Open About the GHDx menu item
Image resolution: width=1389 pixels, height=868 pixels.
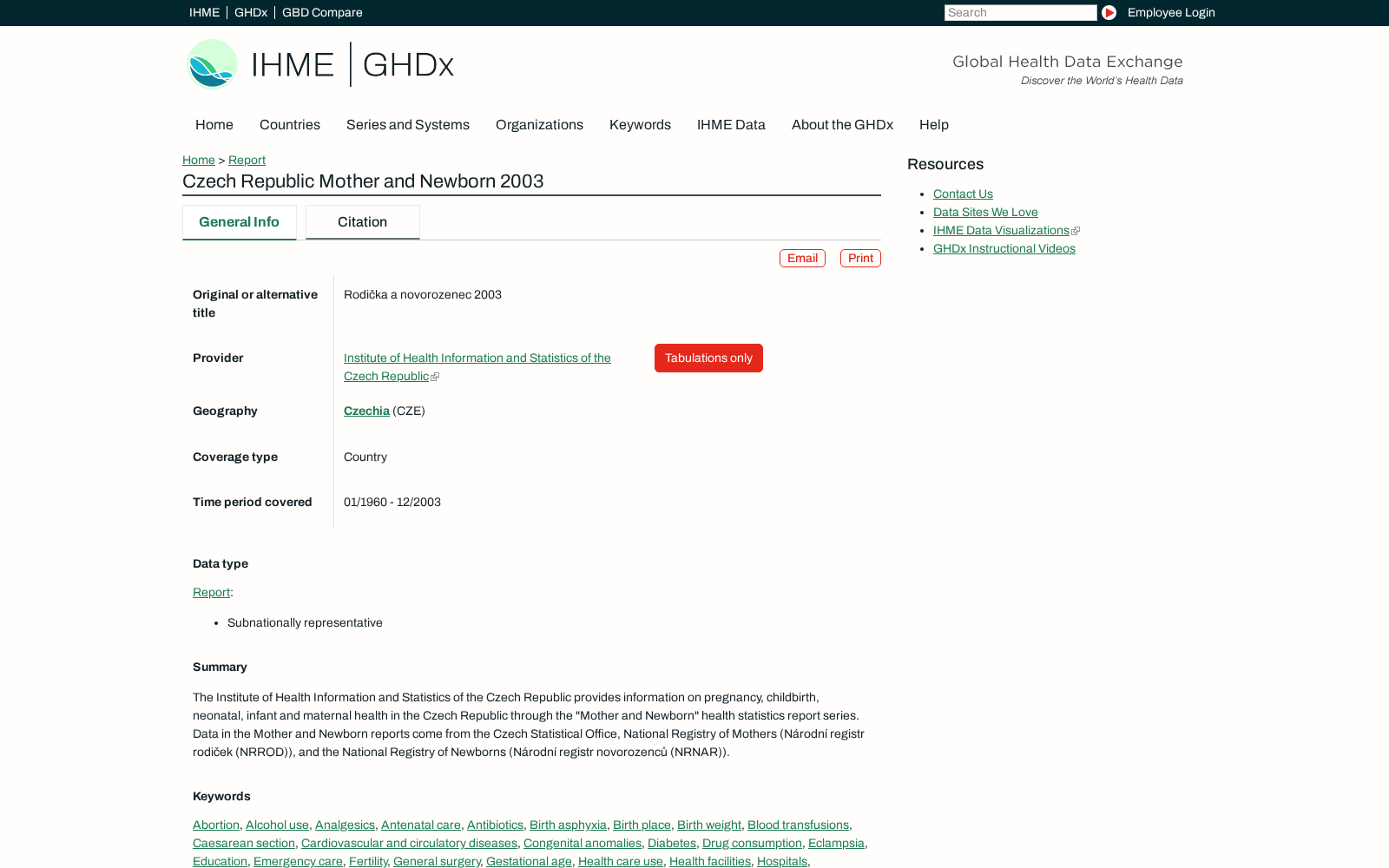842,125
